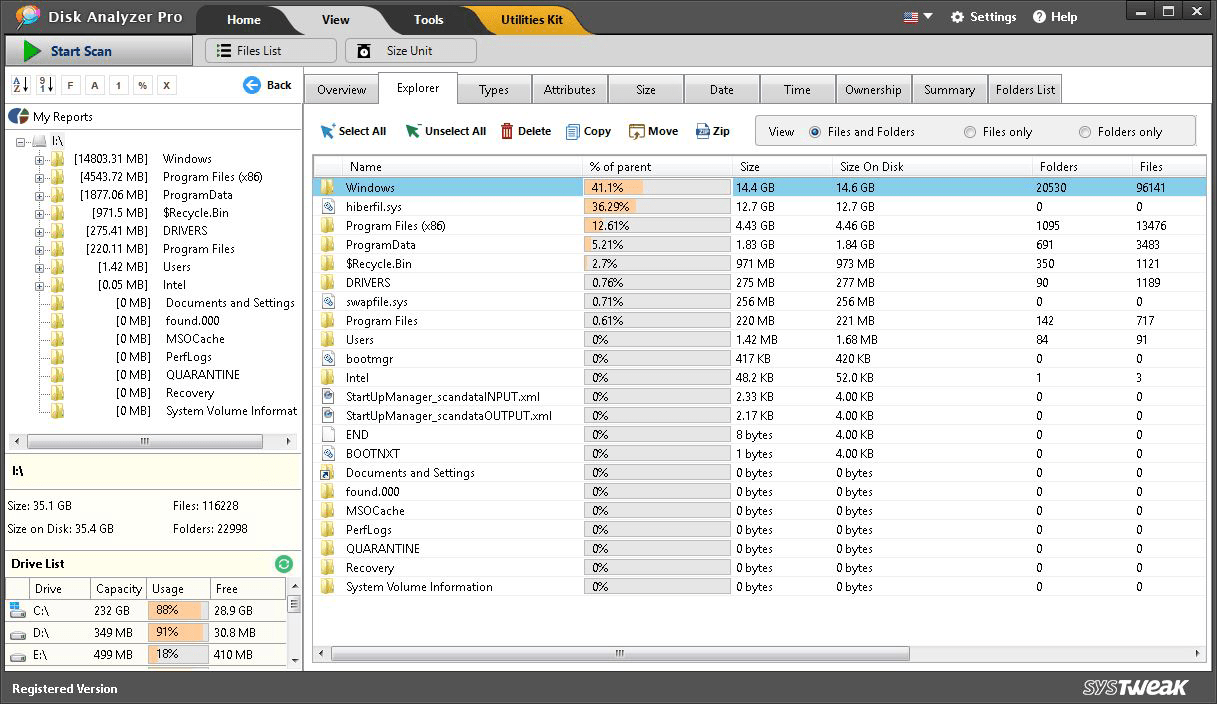
Task: Expand the ProgramData tree node
Action: click(x=40, y=195)
